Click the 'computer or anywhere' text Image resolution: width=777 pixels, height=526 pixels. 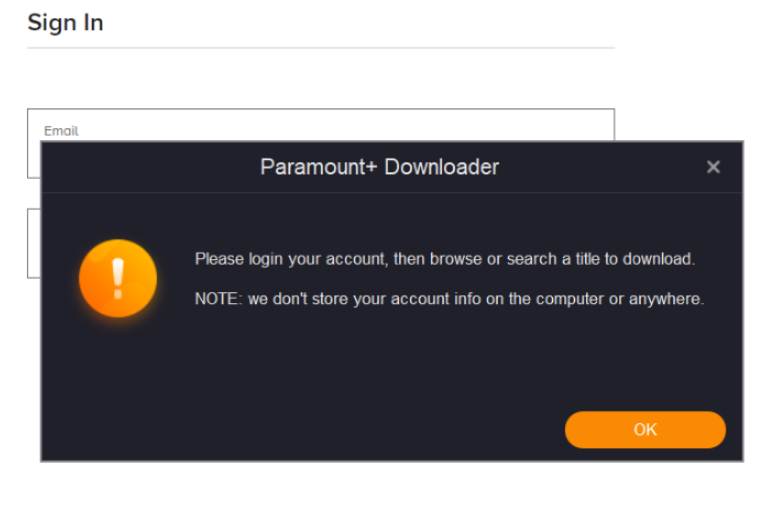pyautogui.click(x=620, y=299)
